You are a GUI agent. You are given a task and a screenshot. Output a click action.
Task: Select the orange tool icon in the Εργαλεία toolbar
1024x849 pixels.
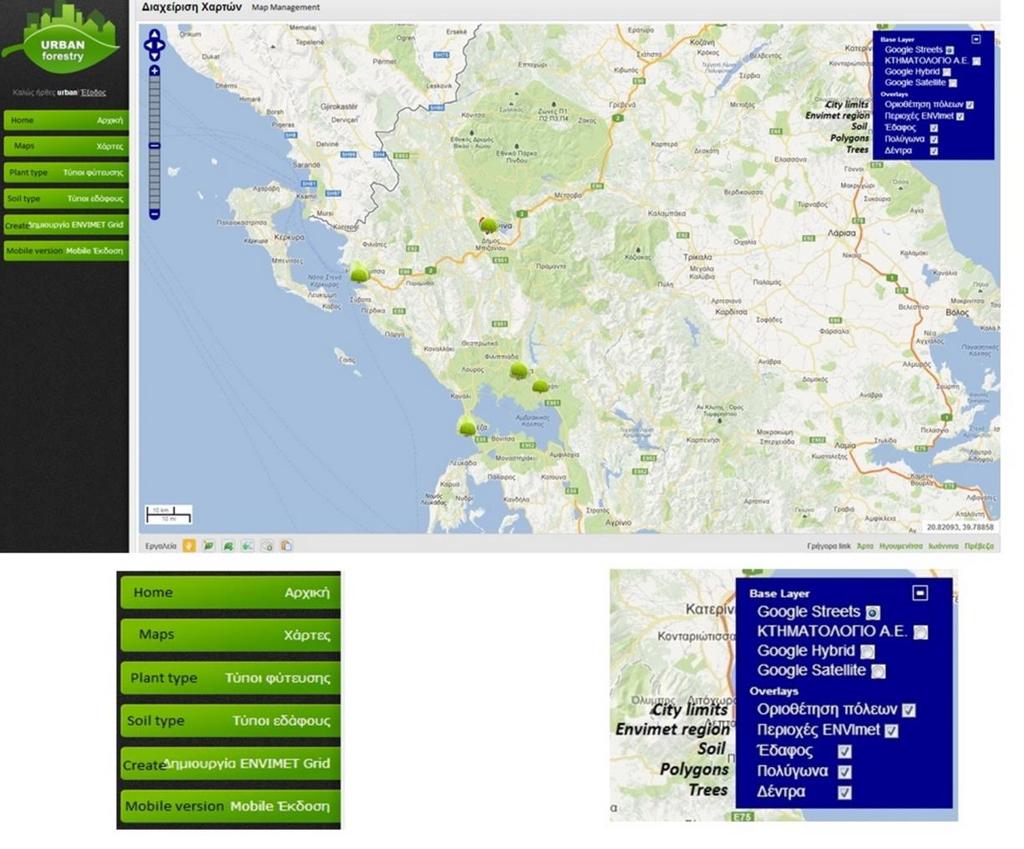coord(189,545)
